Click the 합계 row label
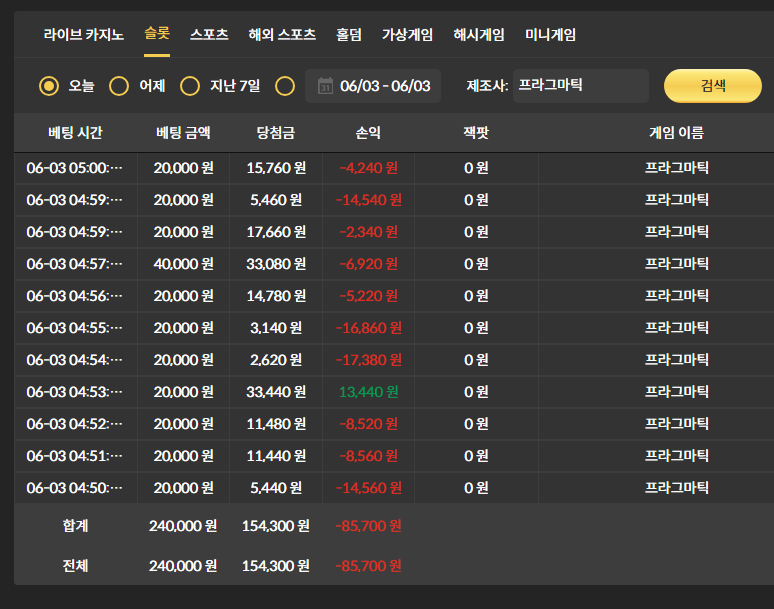The image size is (774, 609). pos(76,526)
